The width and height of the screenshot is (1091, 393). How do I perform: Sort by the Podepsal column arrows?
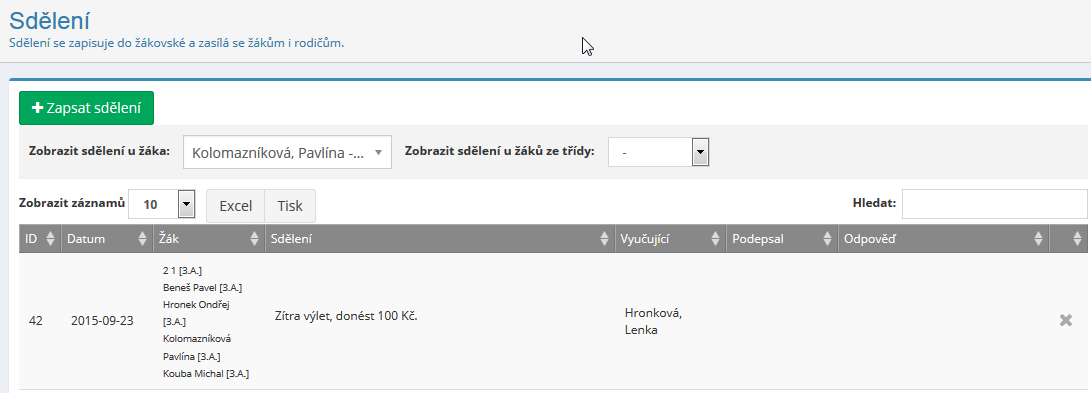827,239
